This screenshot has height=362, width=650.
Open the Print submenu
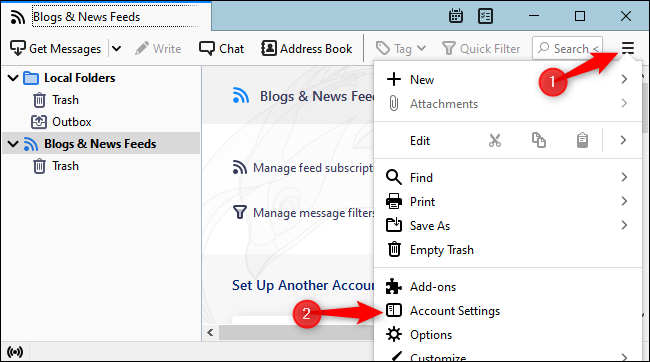pos(508,202)
